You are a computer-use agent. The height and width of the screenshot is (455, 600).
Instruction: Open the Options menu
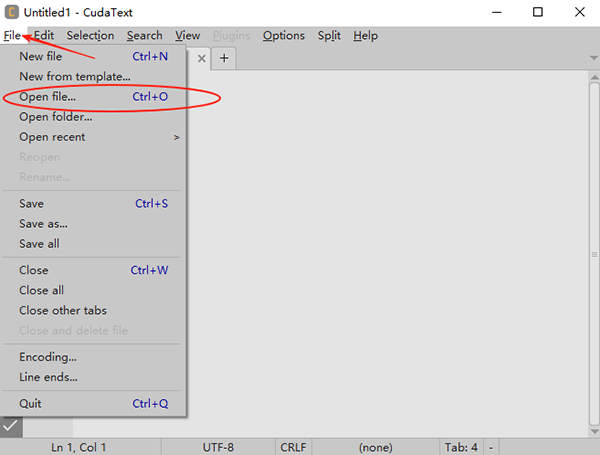click(x=284, y=36)
